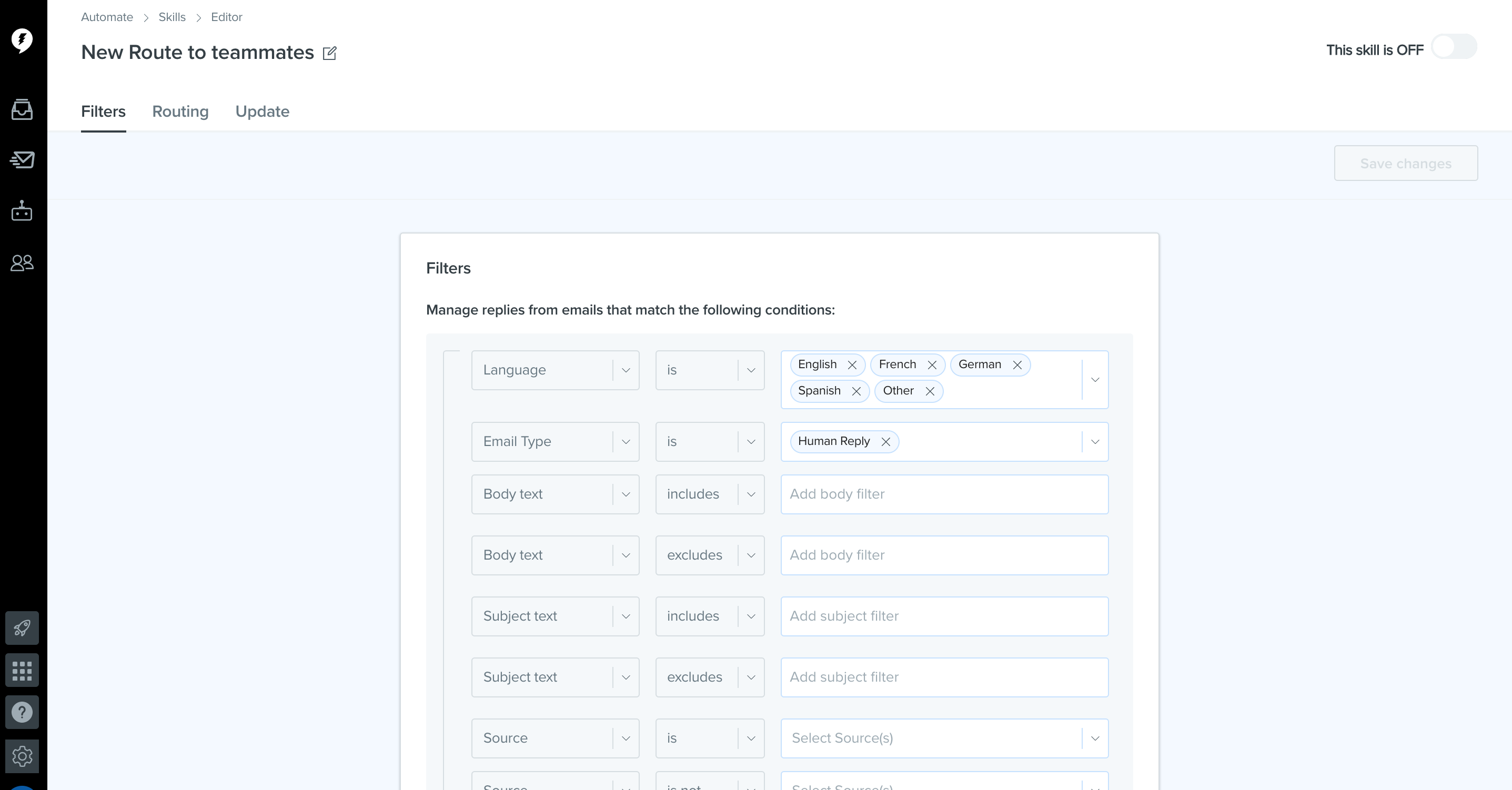Remove the Spanish language tag

856,391
